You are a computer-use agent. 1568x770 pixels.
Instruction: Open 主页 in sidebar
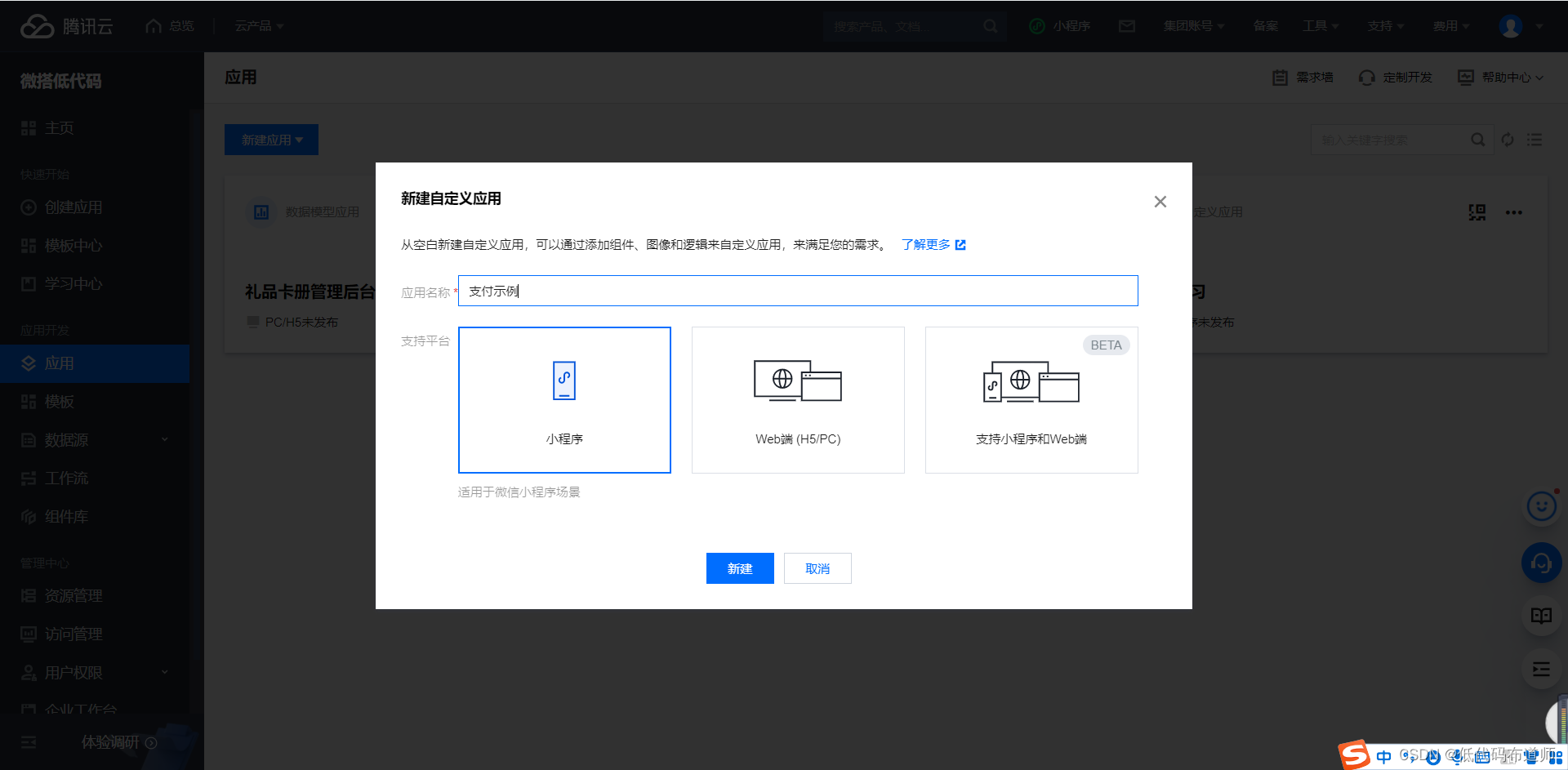tap(95, 128)
